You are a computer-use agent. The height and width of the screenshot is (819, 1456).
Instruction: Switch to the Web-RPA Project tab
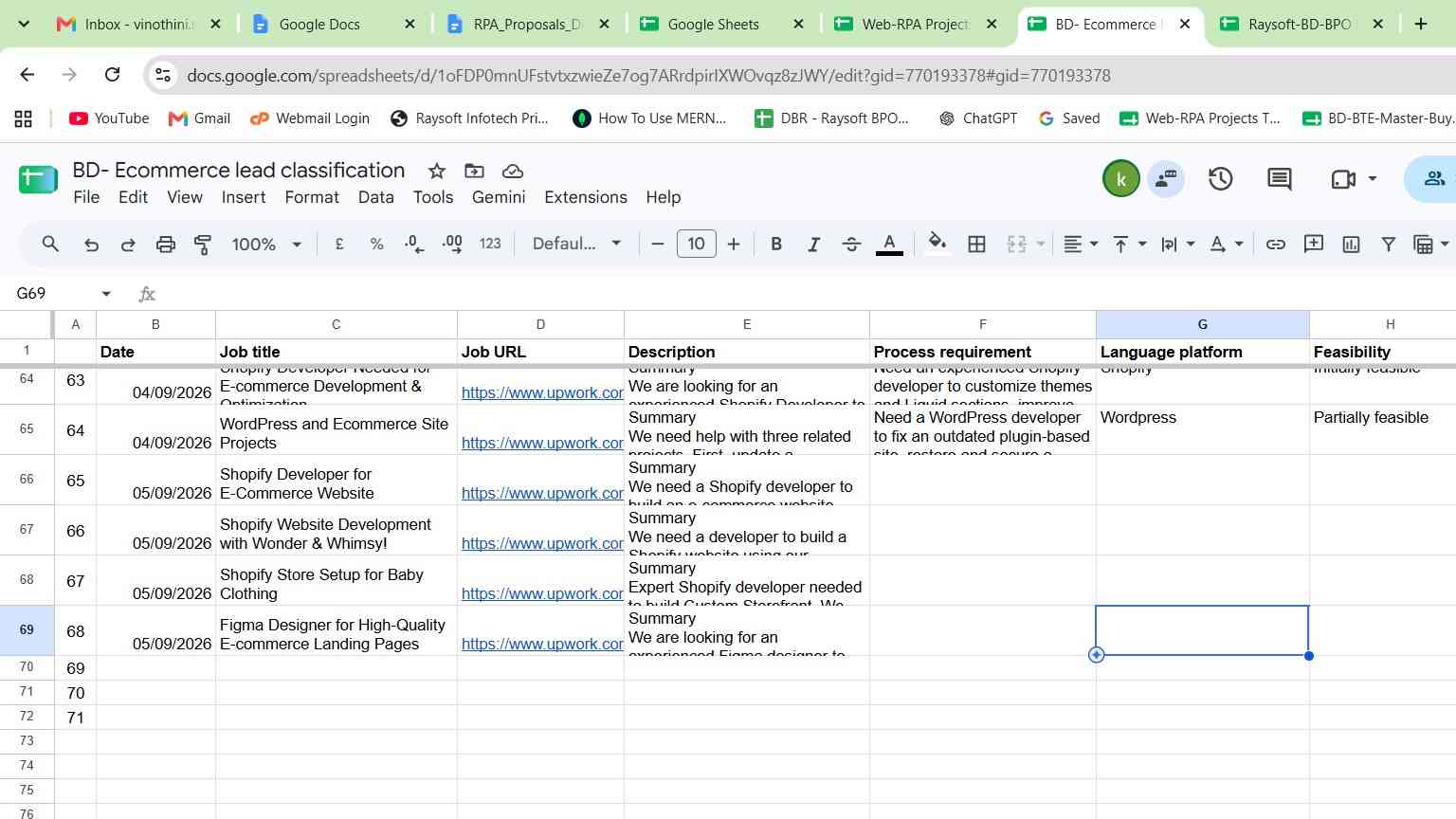[915, 24]
